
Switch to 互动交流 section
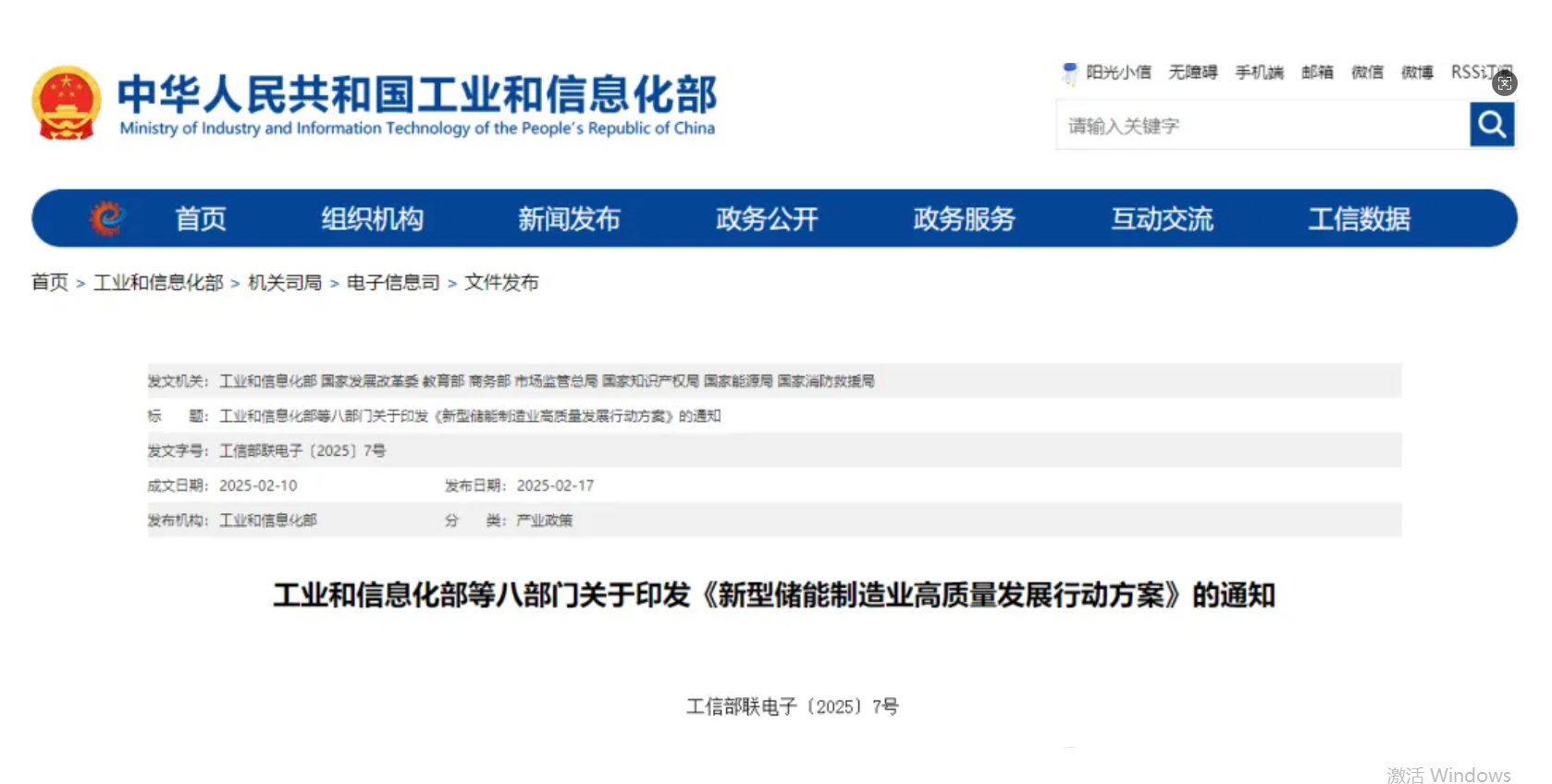1162,219
